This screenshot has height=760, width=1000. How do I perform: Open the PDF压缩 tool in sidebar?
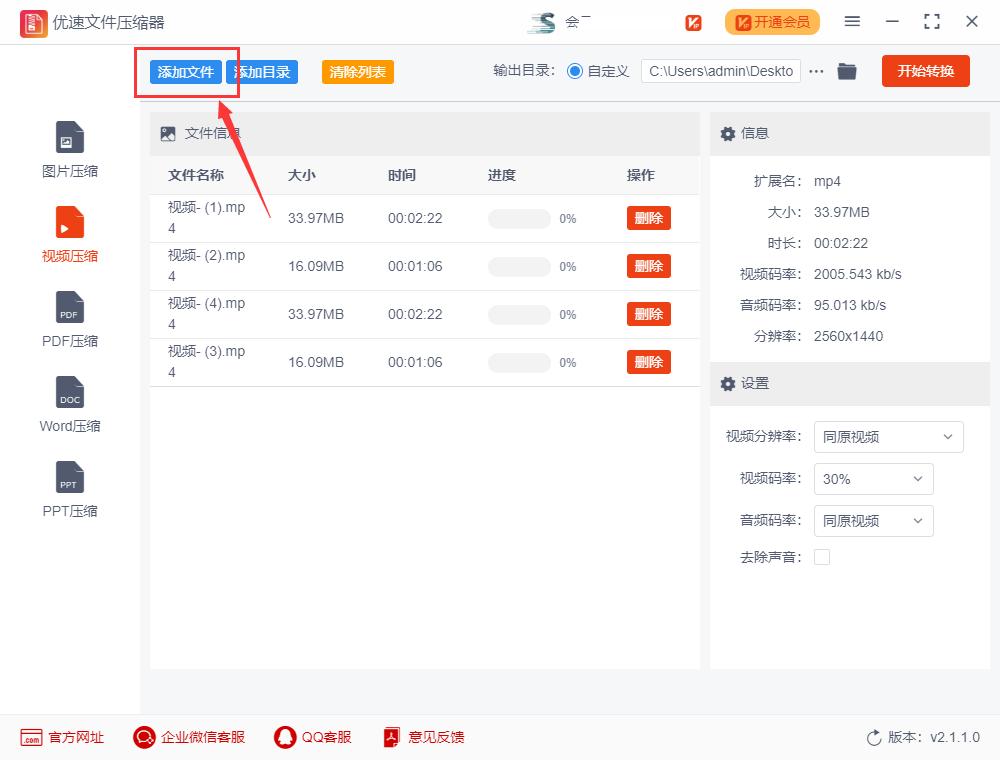(x=68, y=318)
